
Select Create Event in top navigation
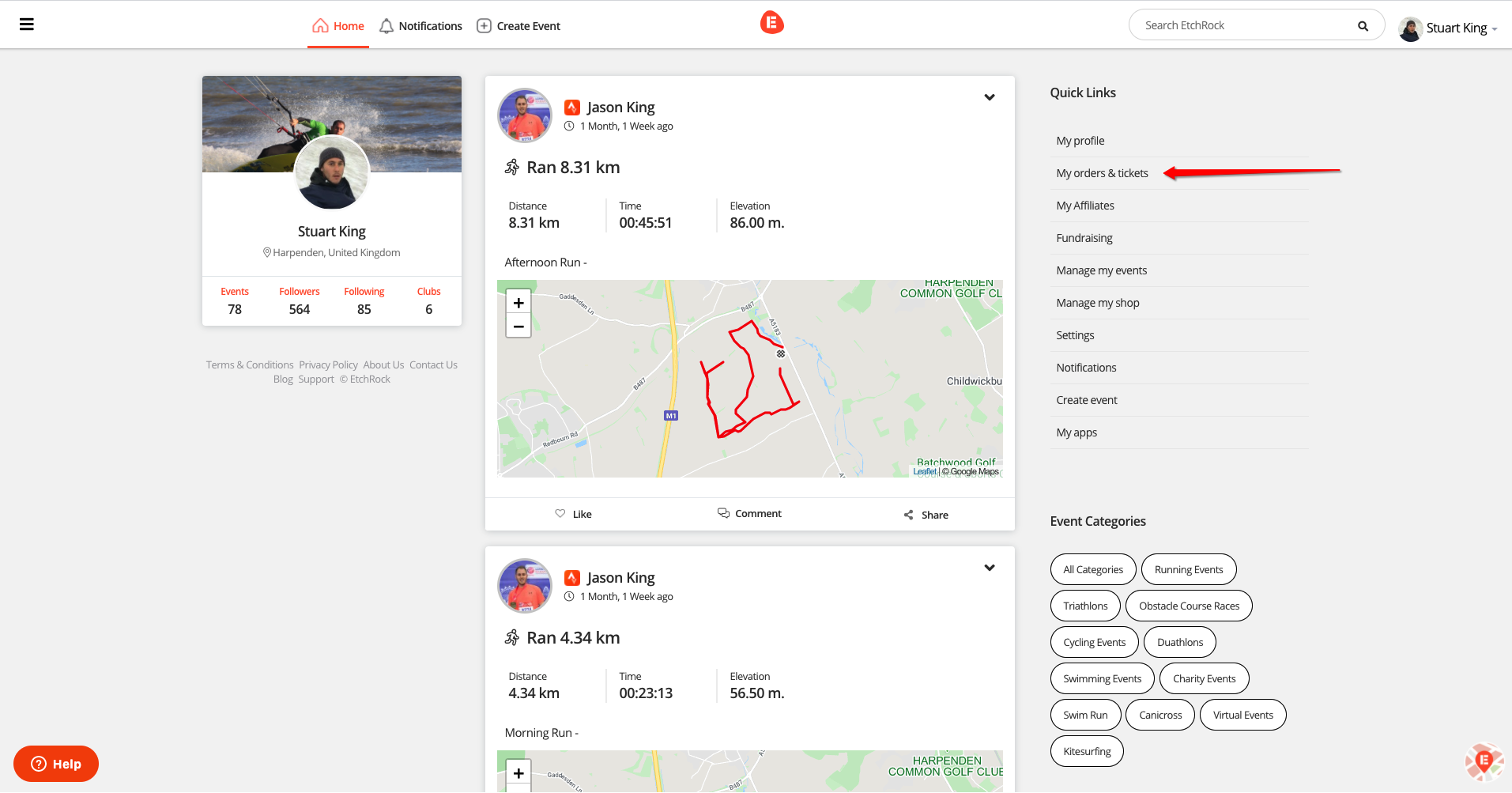click(x=518, y=26)
